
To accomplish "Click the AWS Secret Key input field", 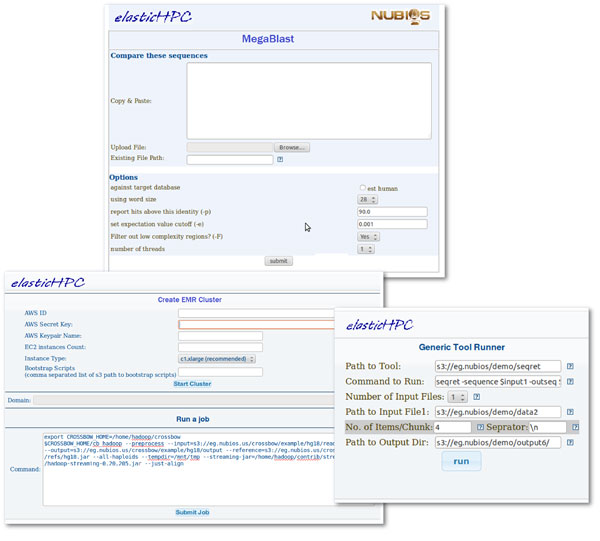I will coord(256,325).
